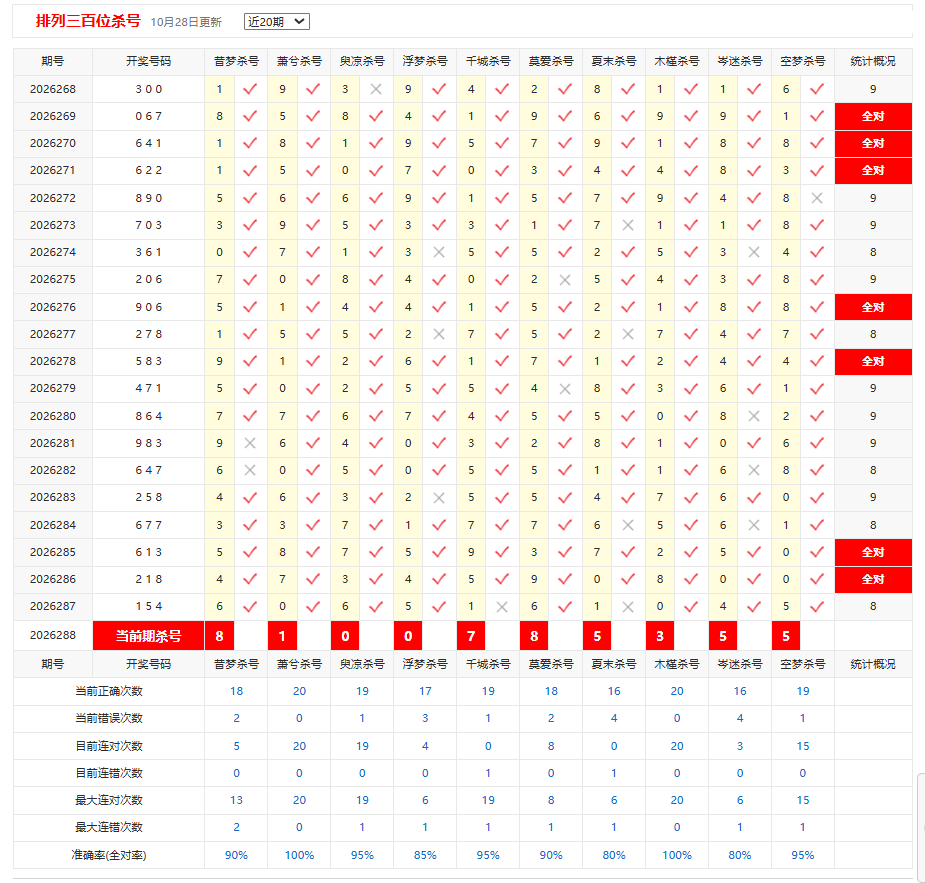The image size is (925, 883).
Task: Click the 全对 badge for period 2026276
Action: tap(873, 307)
